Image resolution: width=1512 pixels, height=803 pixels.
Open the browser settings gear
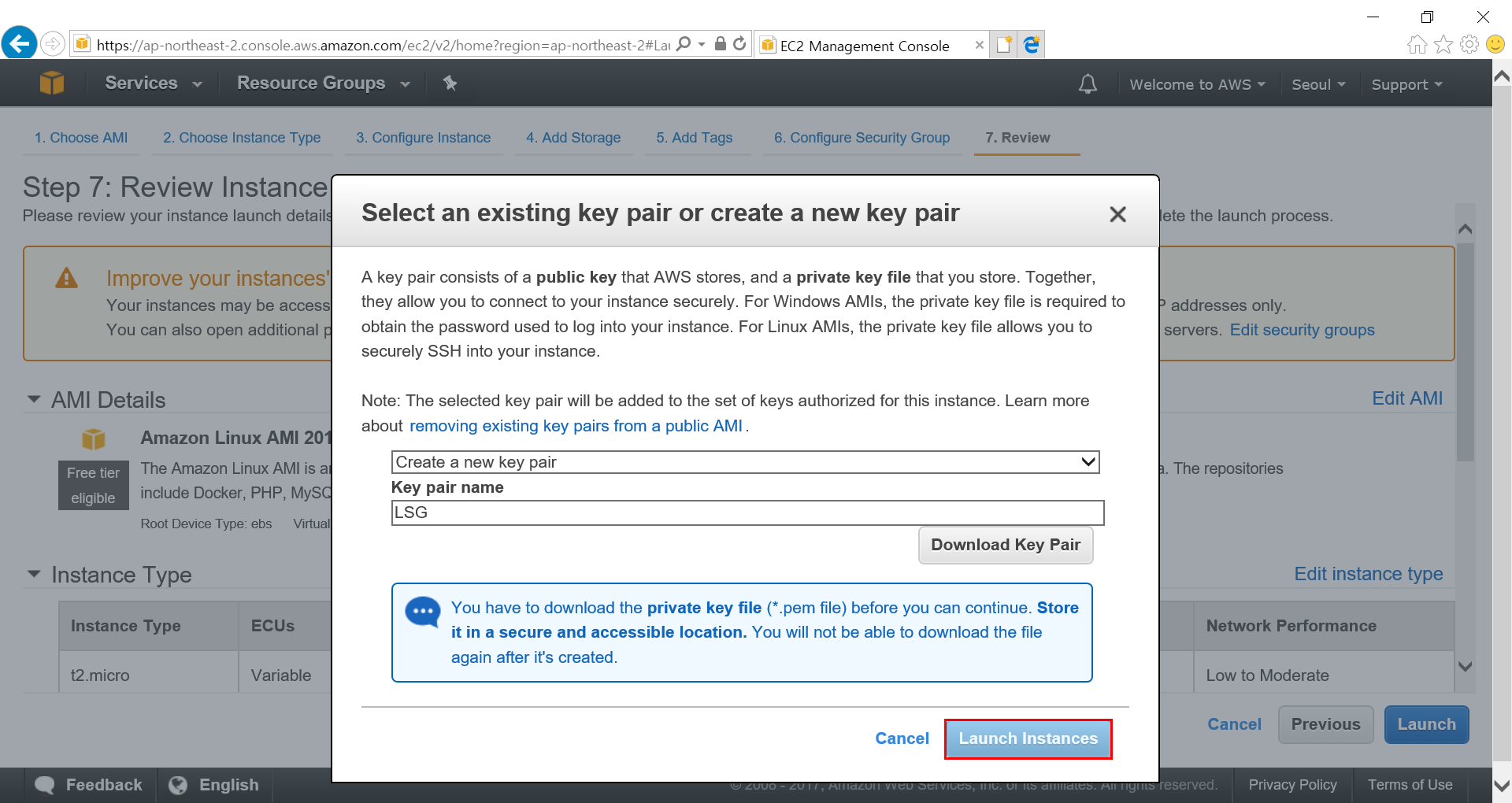pyautogui.click(x=1469, y=44)
